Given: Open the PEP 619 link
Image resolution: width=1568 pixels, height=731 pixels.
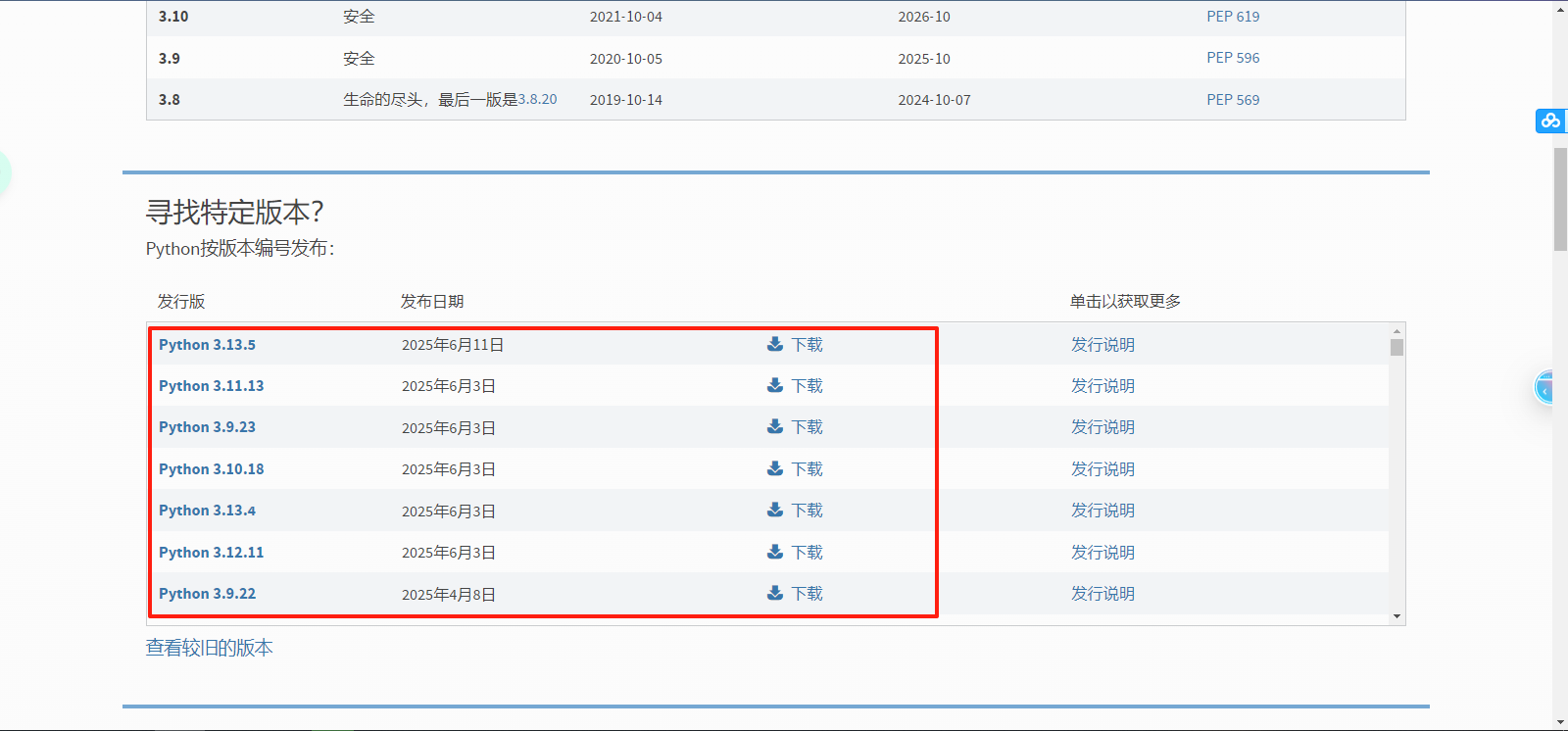Looking at the screenshot, I should point(1233,17).
